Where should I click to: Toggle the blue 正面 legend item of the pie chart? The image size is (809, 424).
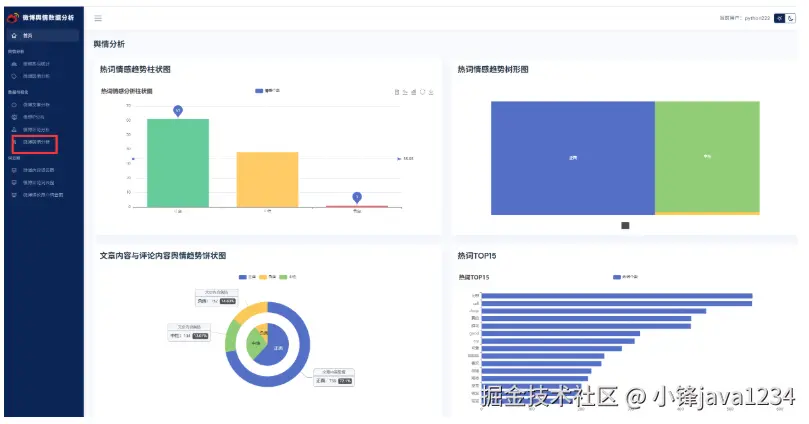[247, 277]
